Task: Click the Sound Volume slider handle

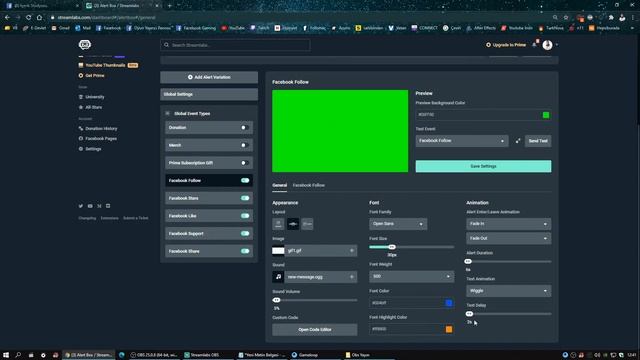Action: pyautogui.click(x=276, y=300)
